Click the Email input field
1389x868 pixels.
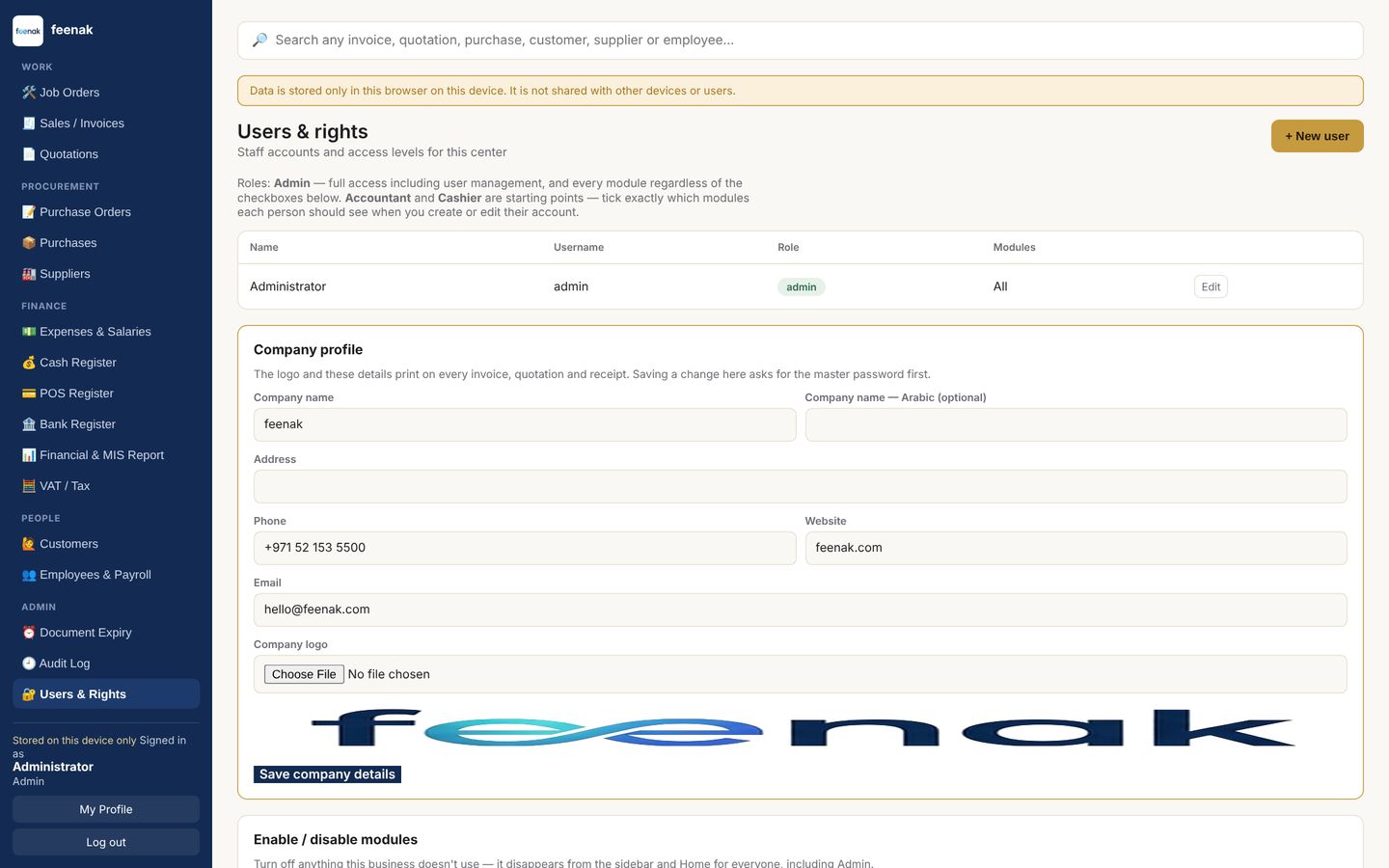click(801, 610)
